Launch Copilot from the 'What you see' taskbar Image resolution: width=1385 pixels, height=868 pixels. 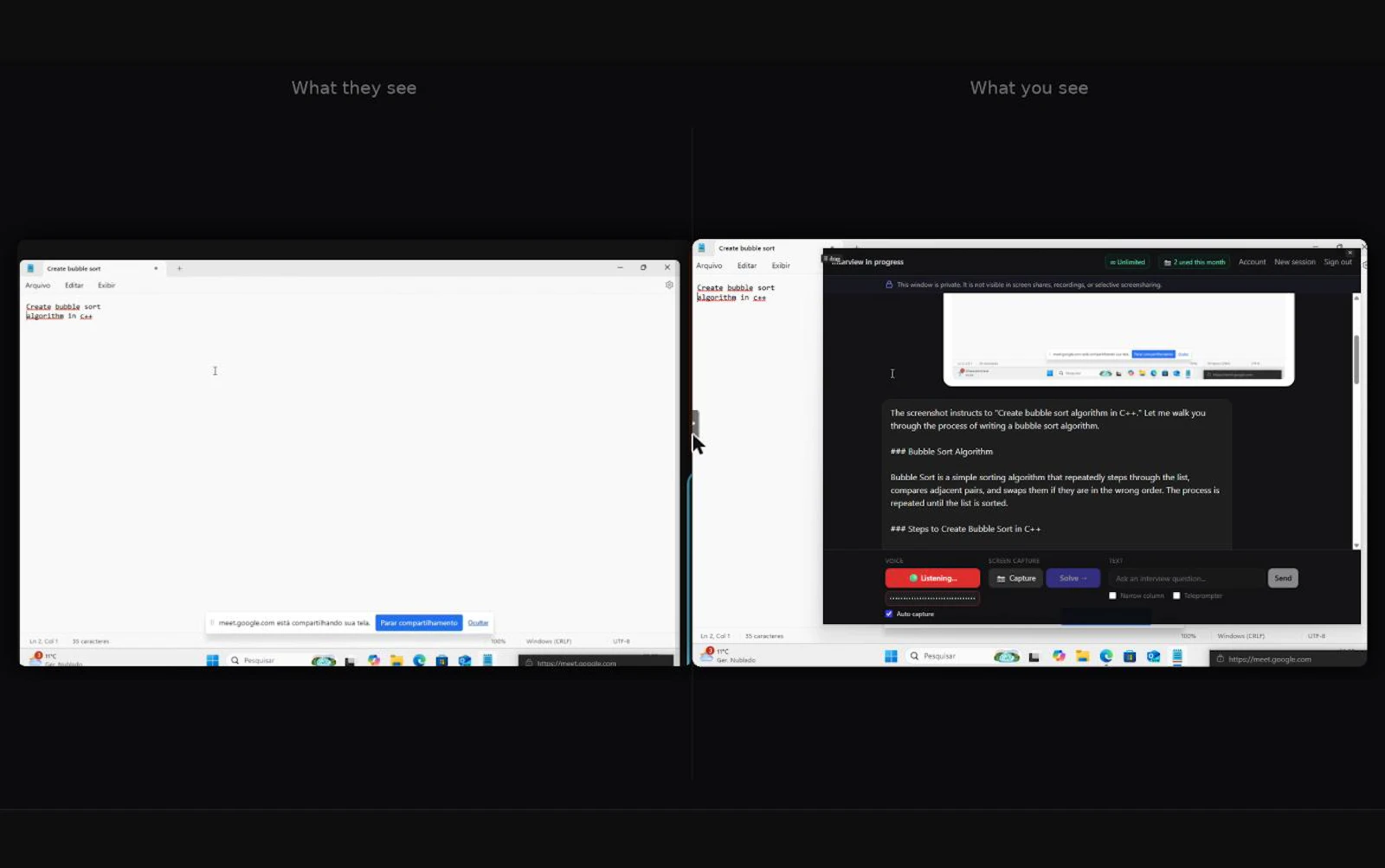pyautogui.click(x=1059, y=656)
